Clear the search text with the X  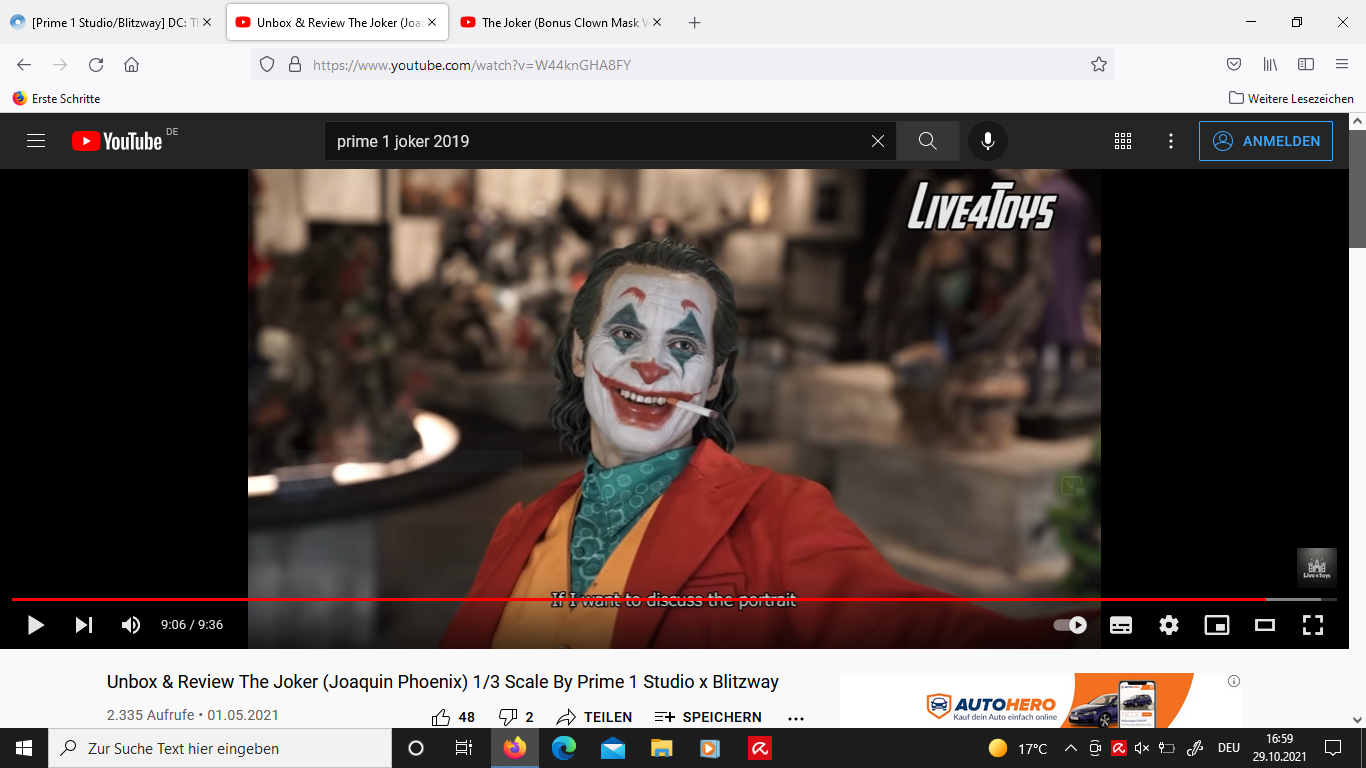coord(878,141)
